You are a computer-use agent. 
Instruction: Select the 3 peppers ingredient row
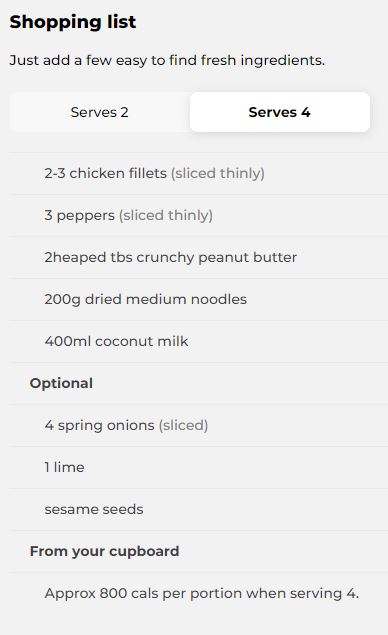pos(198,215)
